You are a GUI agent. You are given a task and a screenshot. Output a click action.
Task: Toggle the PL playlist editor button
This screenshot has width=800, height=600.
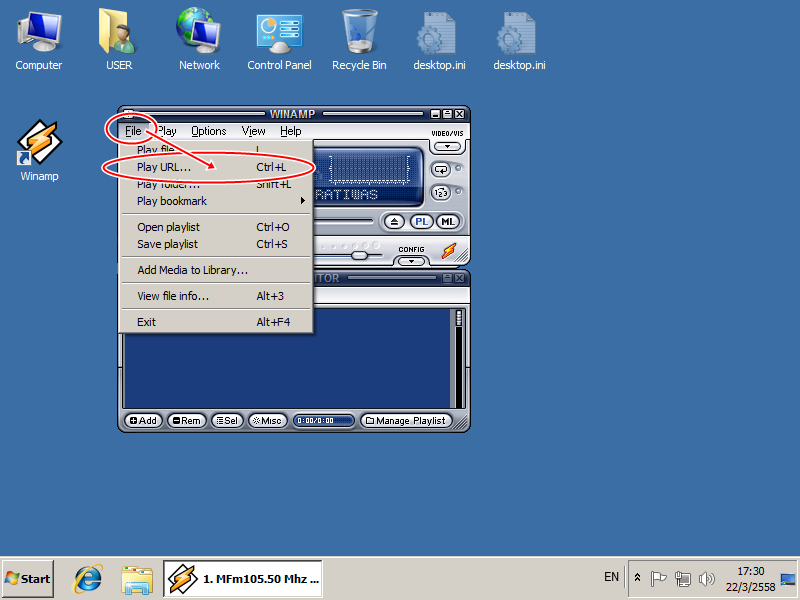(421, 222)
